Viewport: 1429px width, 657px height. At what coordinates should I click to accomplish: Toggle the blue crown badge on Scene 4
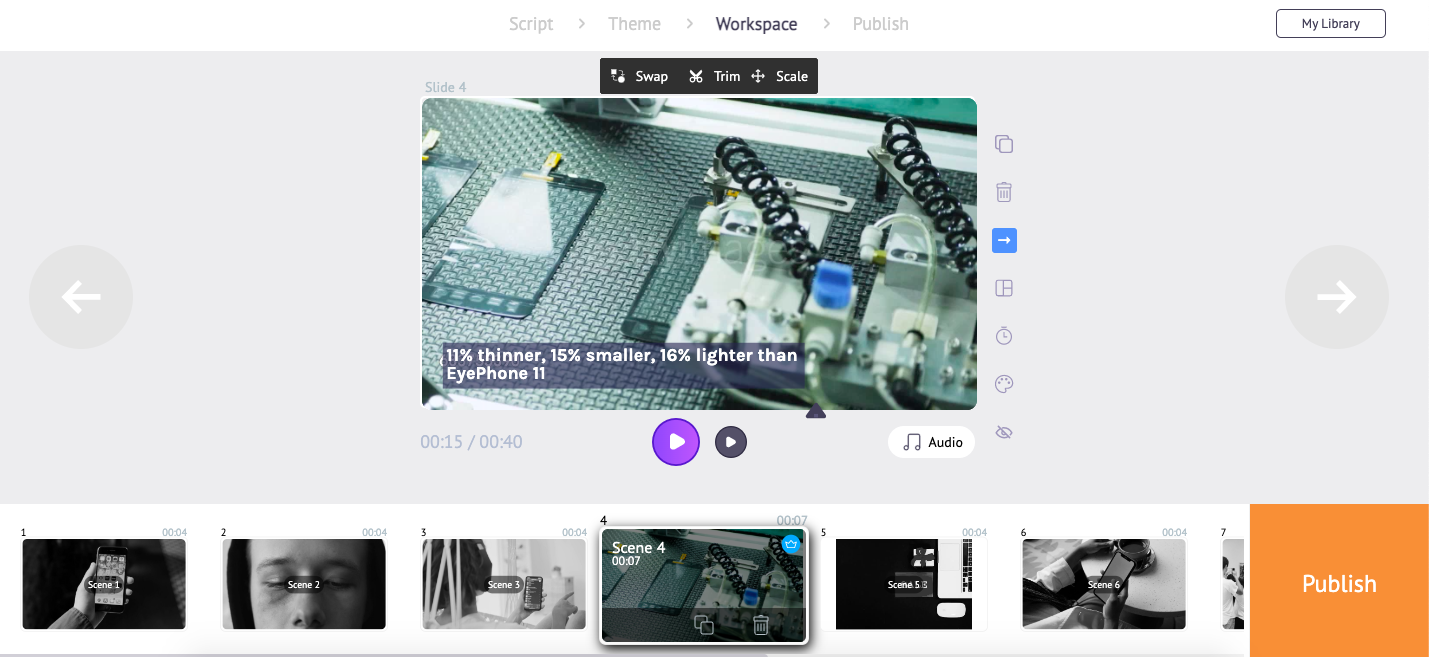click(791, 544)
